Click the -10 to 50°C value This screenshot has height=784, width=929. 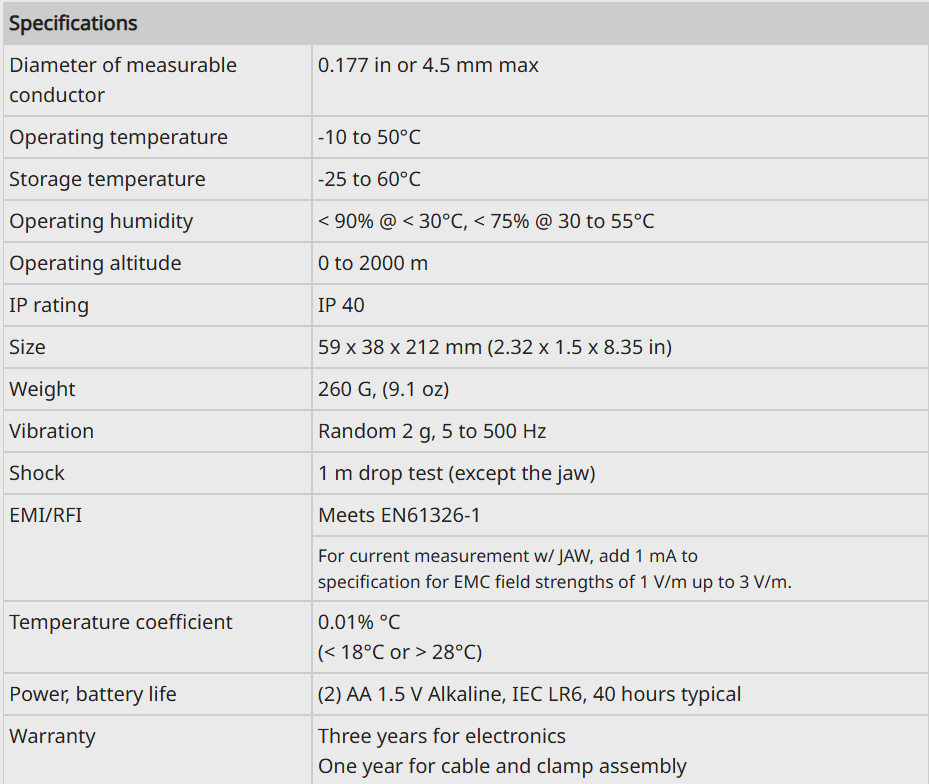coord(369,137)
